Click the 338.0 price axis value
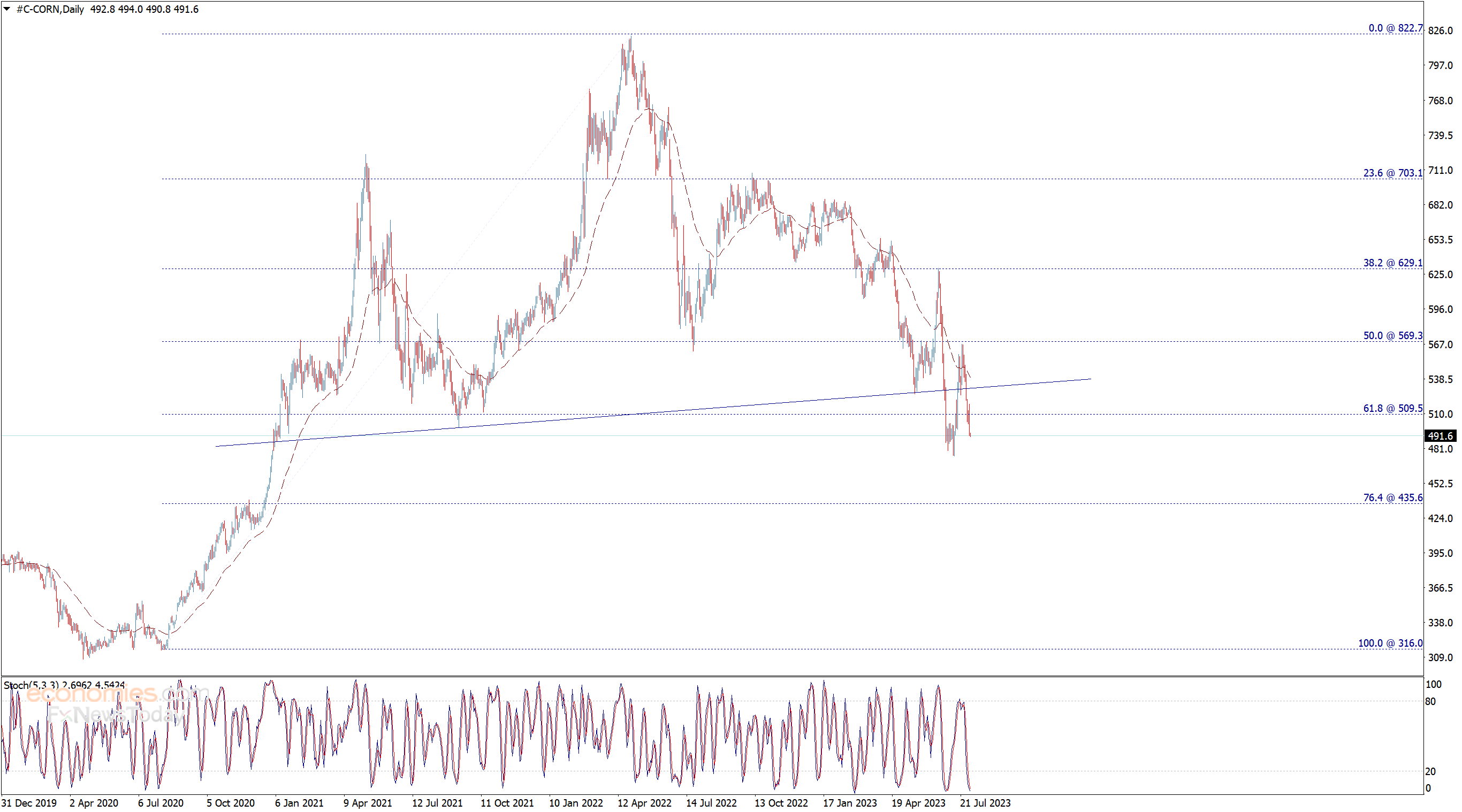 tap(1440, 623)
